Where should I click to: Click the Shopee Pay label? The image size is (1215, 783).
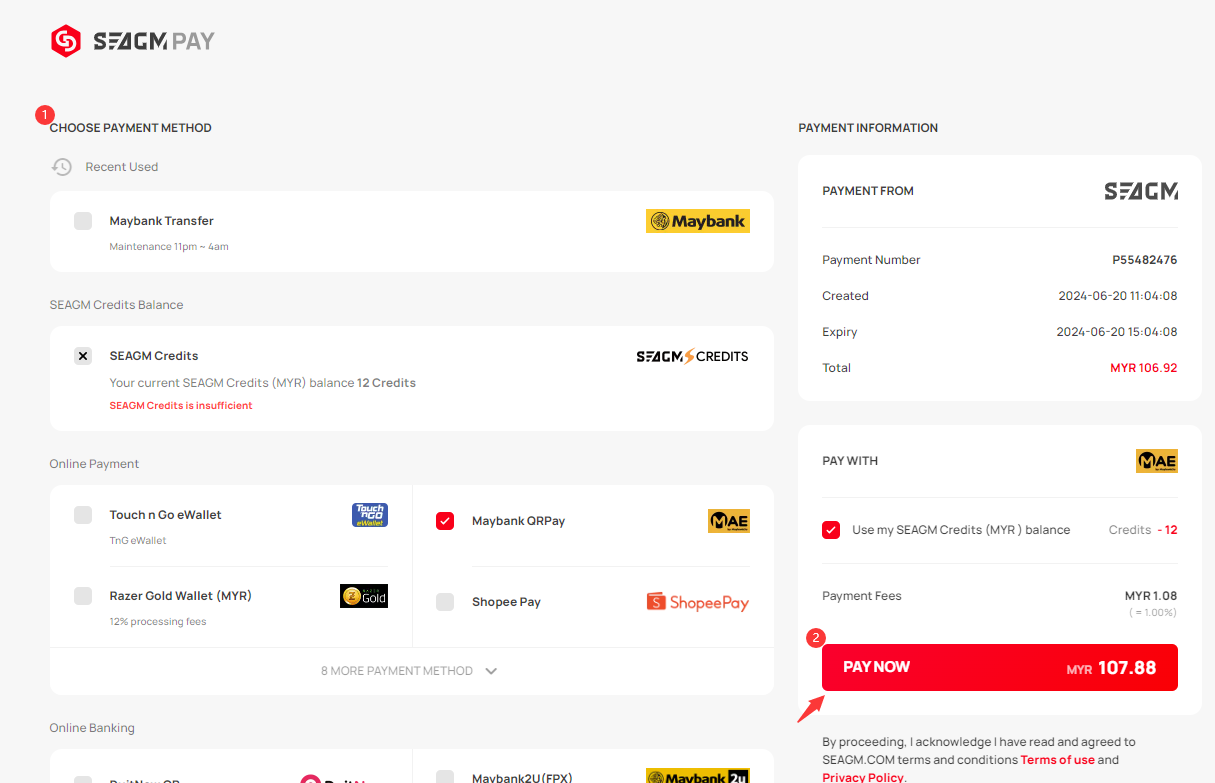pyautogui.click(x=506, y=602)
